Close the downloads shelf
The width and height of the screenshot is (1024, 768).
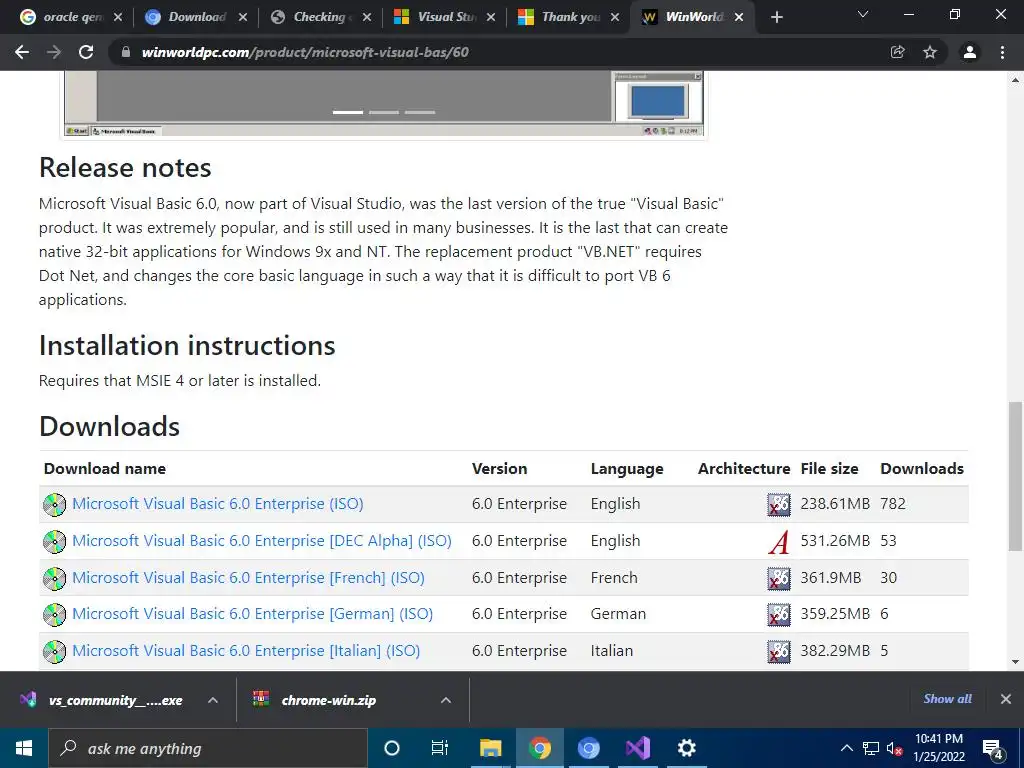[1006, 699]
